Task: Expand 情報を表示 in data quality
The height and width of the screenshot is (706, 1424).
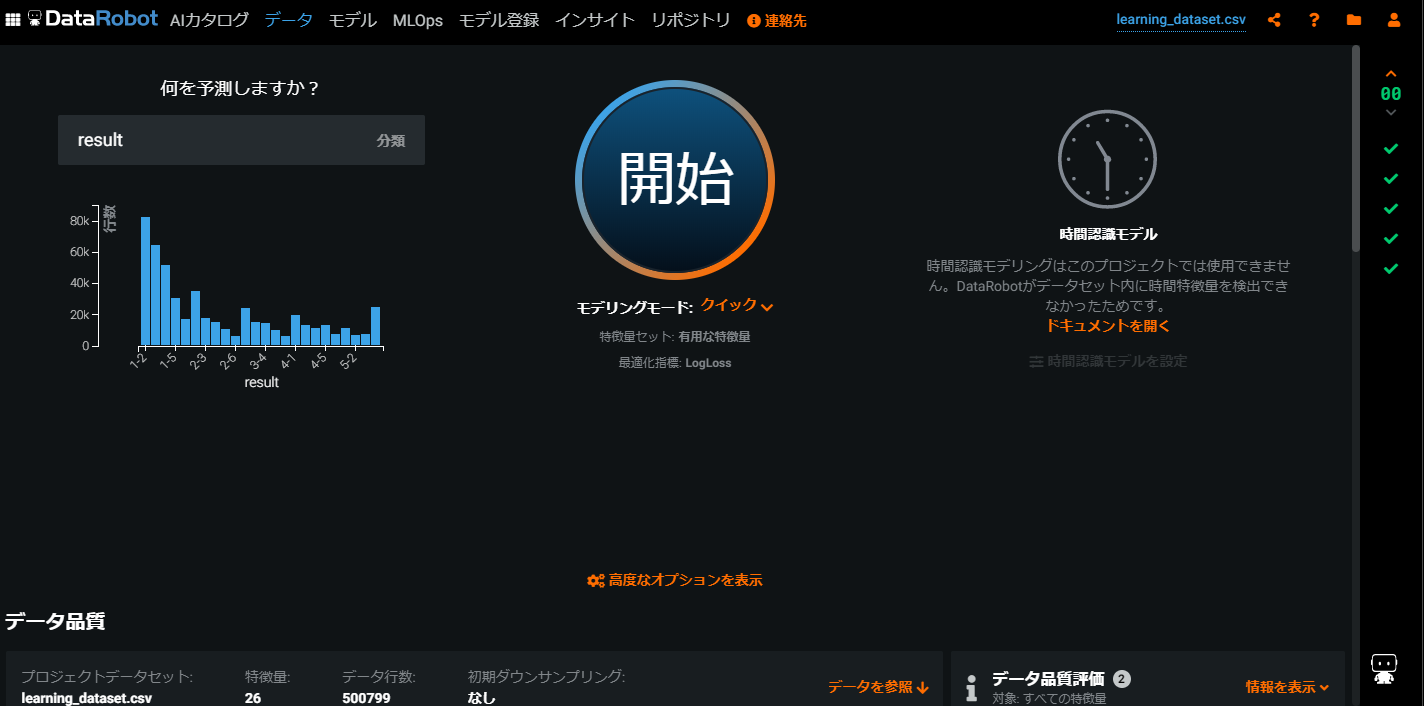Action: tap(1287, 687)
